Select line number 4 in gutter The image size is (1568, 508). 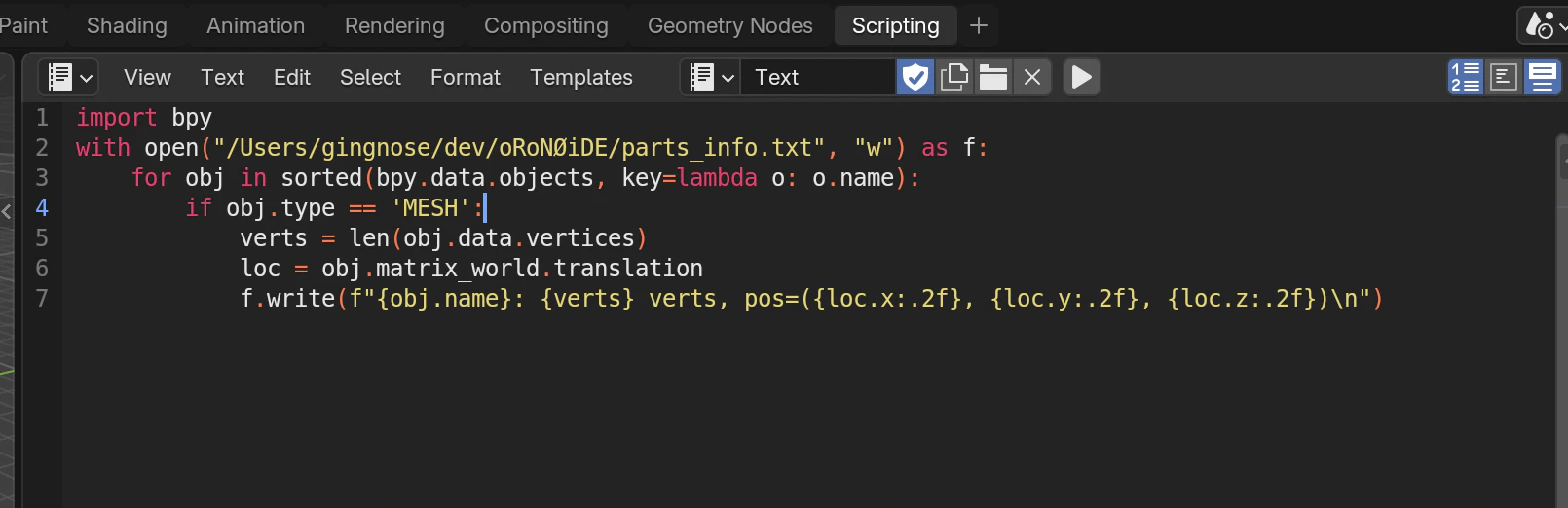pyautogui.click(x=42, y=207)
